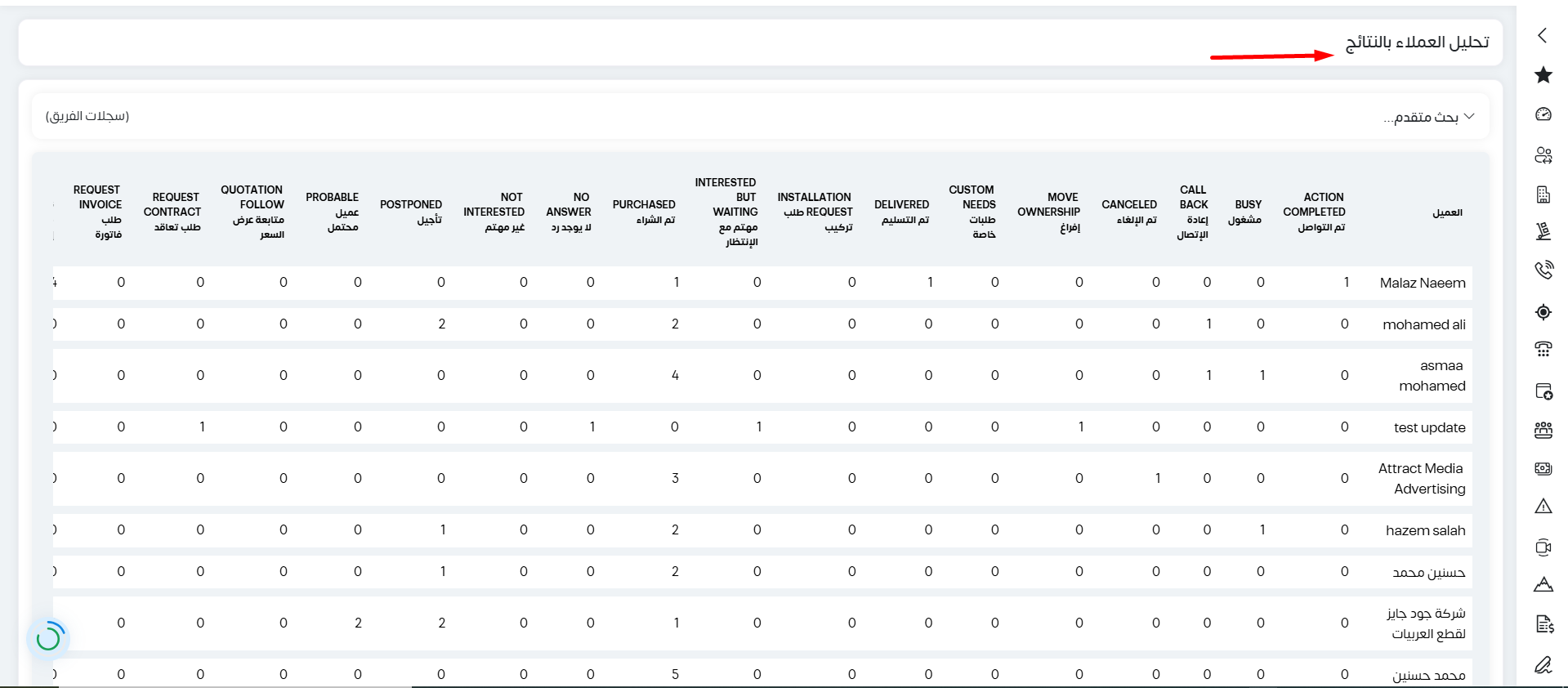This screenshot has height=688, width=1568.
Task: Click Probable value 2 in شركة جود جايز row
Action: (358, 623)
